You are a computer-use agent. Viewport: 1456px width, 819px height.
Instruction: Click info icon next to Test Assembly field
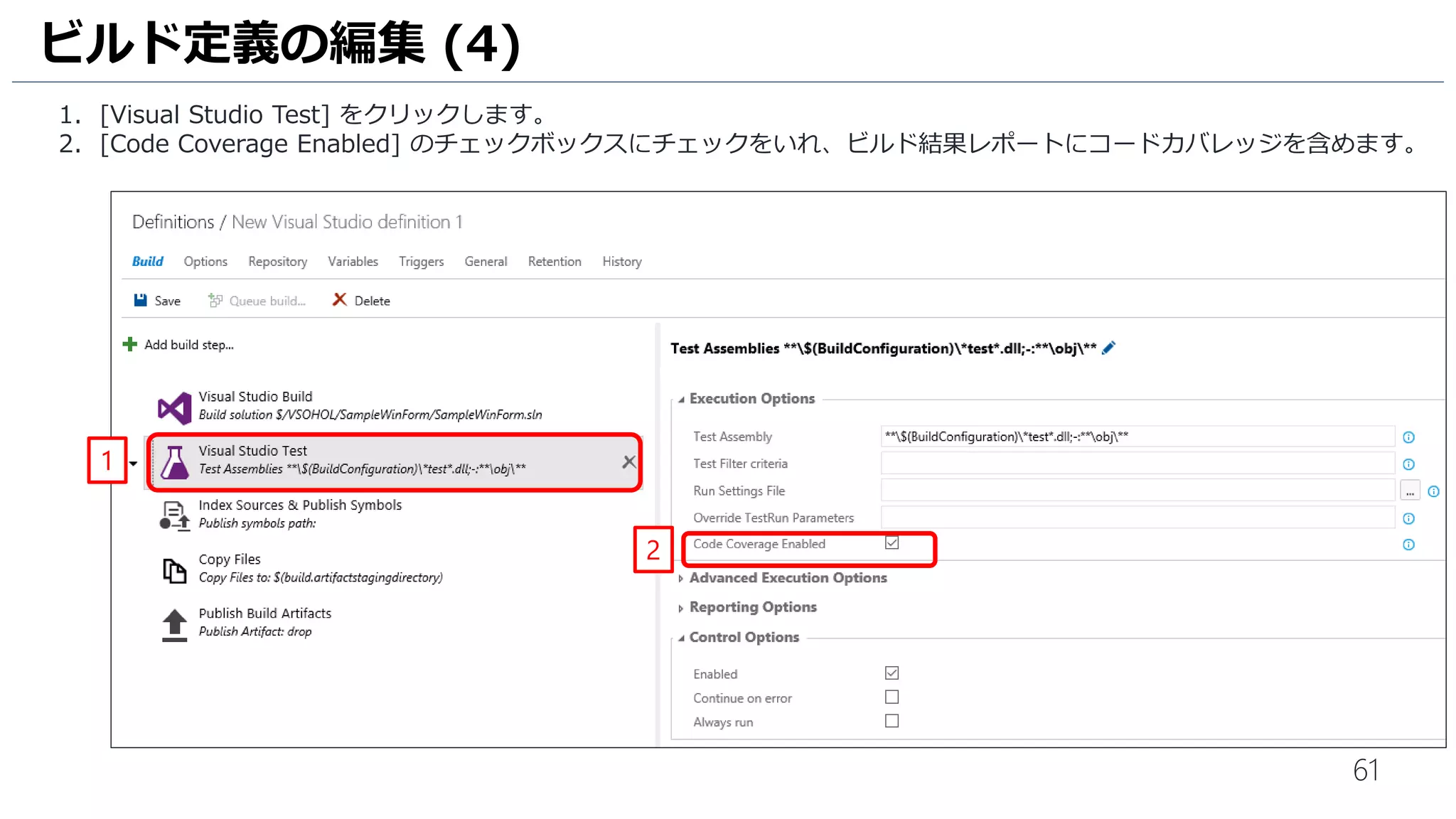(x=1408, y=437)
